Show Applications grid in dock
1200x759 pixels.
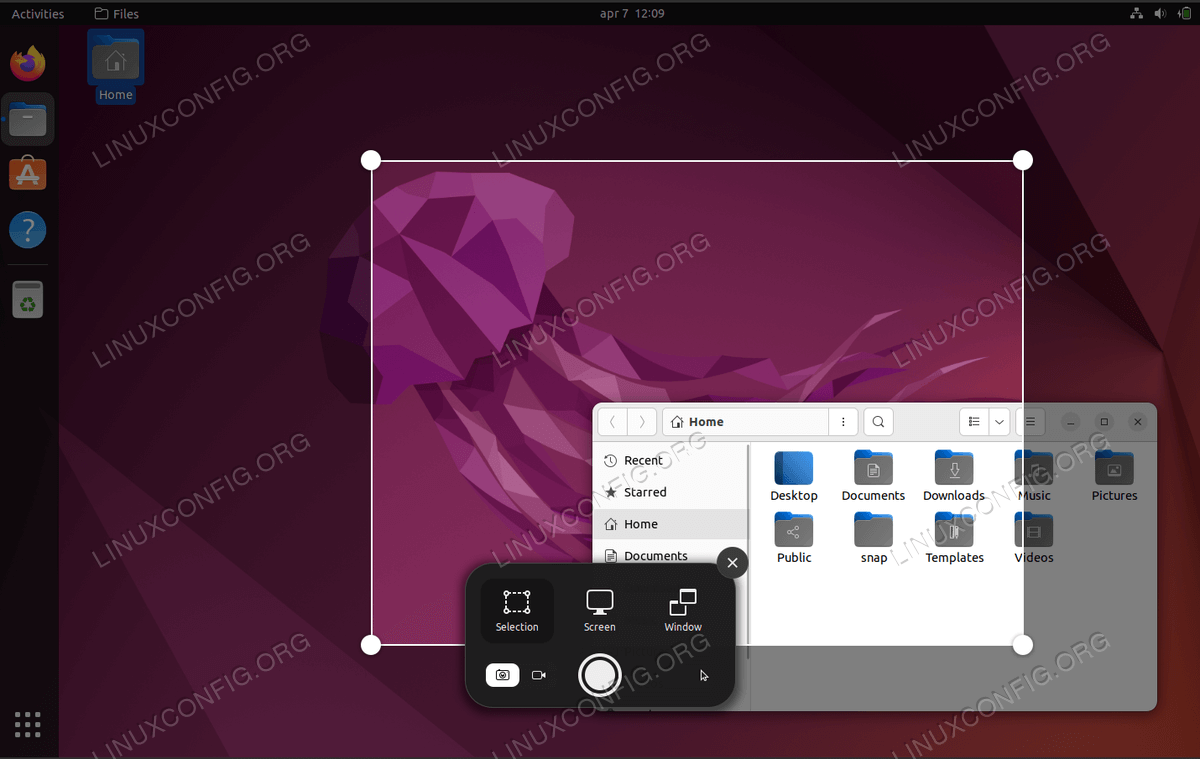pos(28,724)
